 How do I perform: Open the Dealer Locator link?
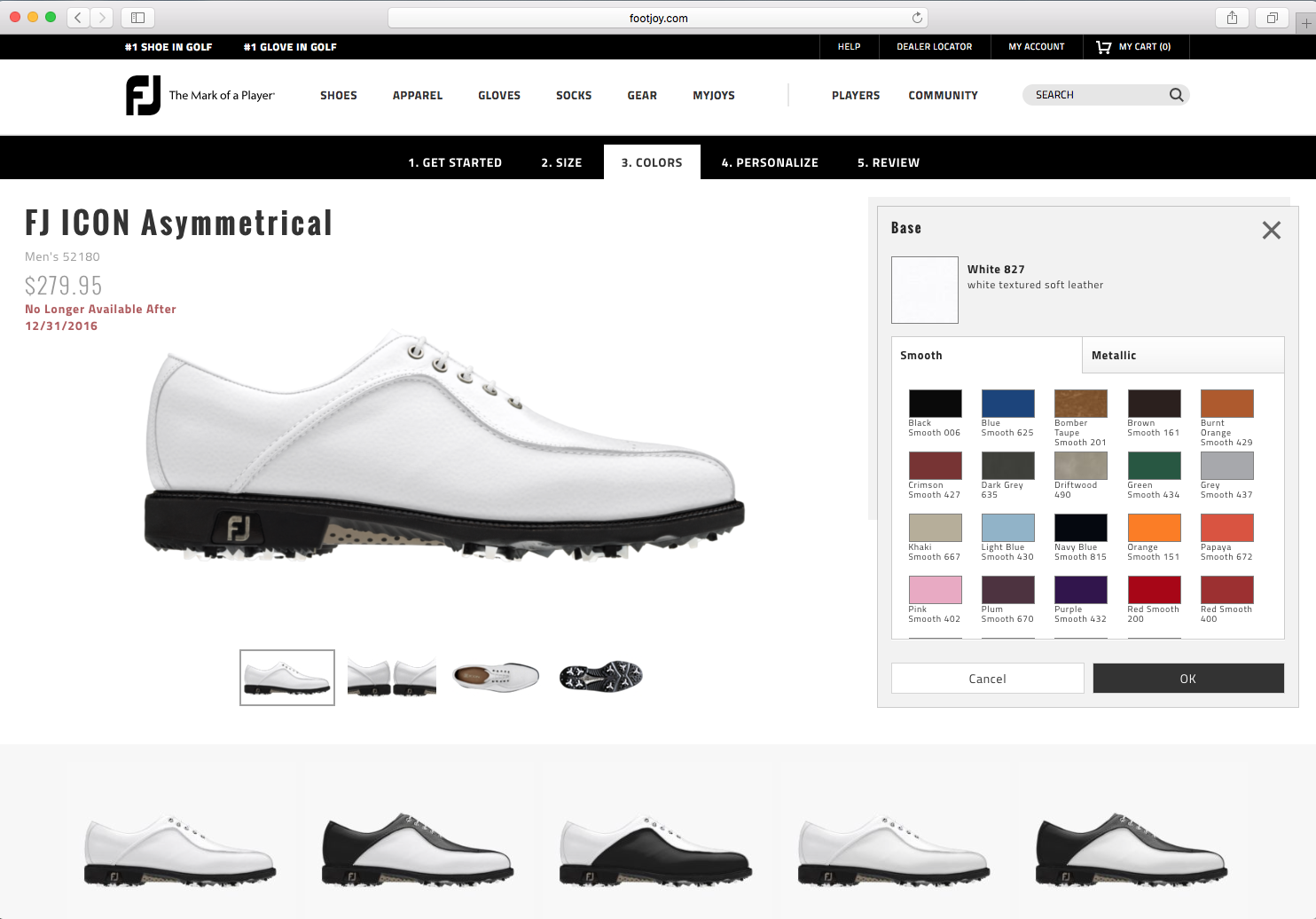(934, 47)
